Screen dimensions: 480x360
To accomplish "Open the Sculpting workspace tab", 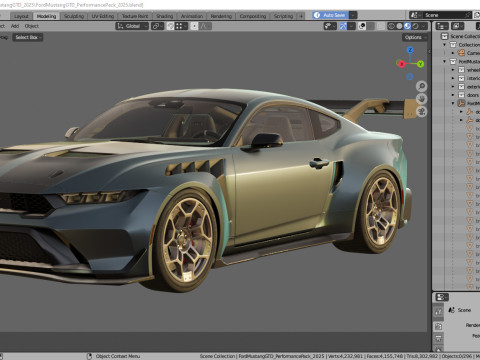I will click(74, 16).
